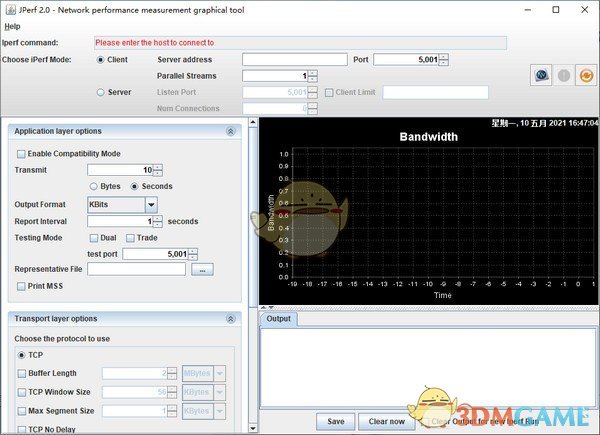
Task: Open the Help menu
Action: 12,26
